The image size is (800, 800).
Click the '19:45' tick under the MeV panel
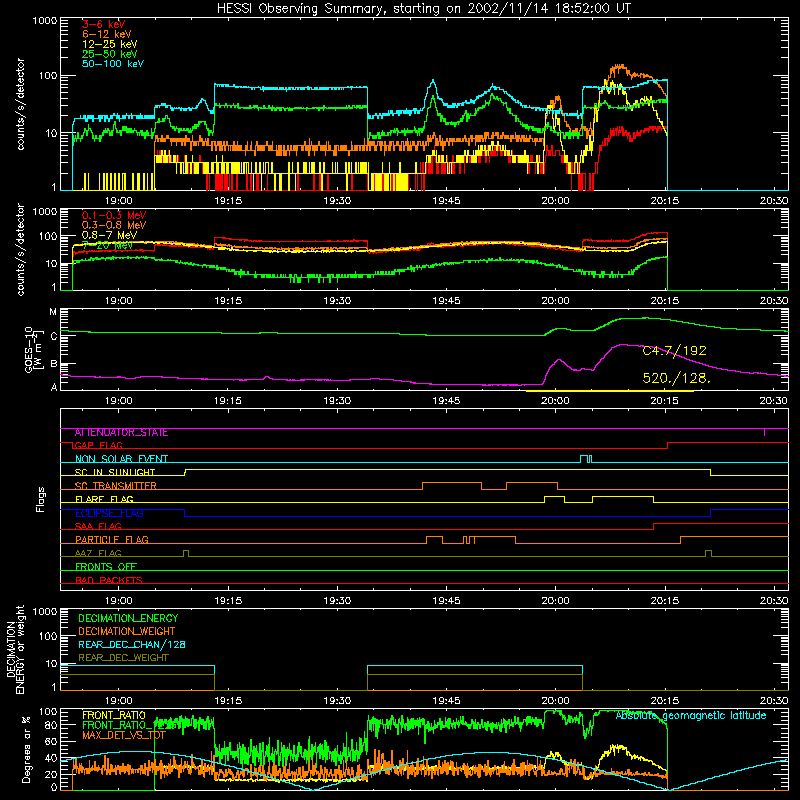446,301
